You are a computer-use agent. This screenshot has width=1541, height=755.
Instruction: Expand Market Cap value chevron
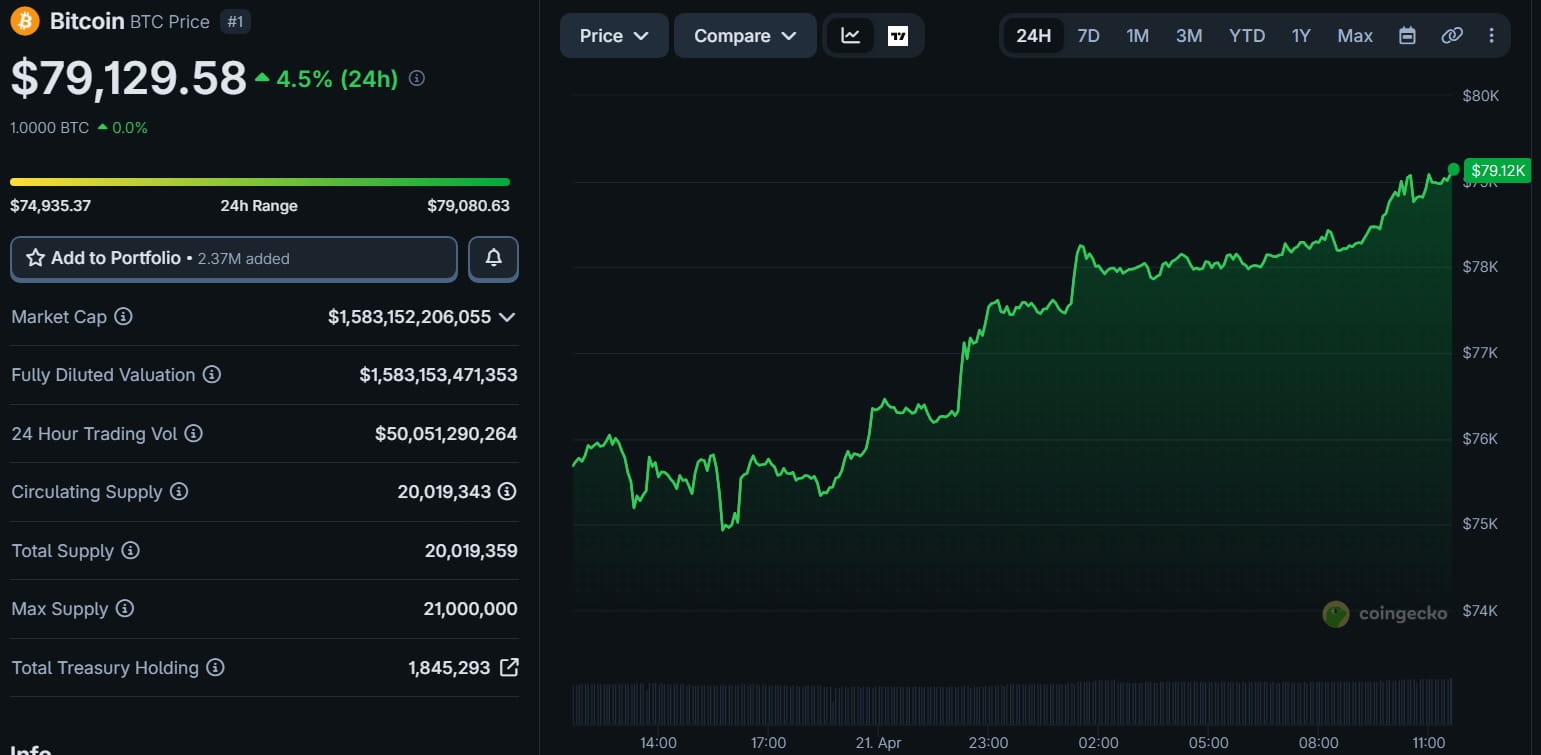(x=507, y=317)
